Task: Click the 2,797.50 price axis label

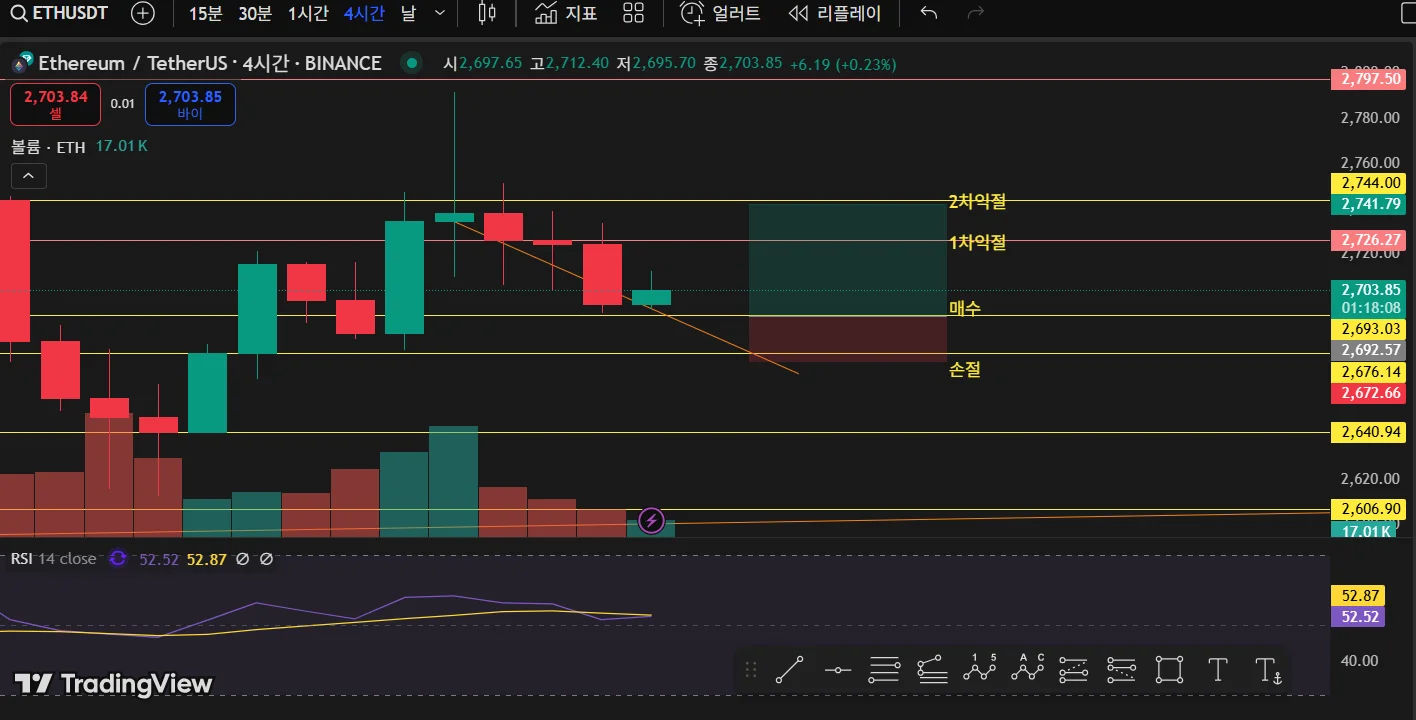Action: pyautogui.click(x=1368, y=79)
